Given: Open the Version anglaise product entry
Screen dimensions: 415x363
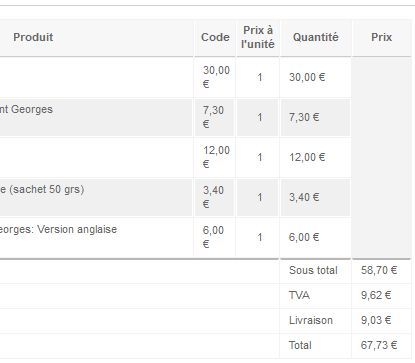Looking at the screenshot, I should 58,229.
